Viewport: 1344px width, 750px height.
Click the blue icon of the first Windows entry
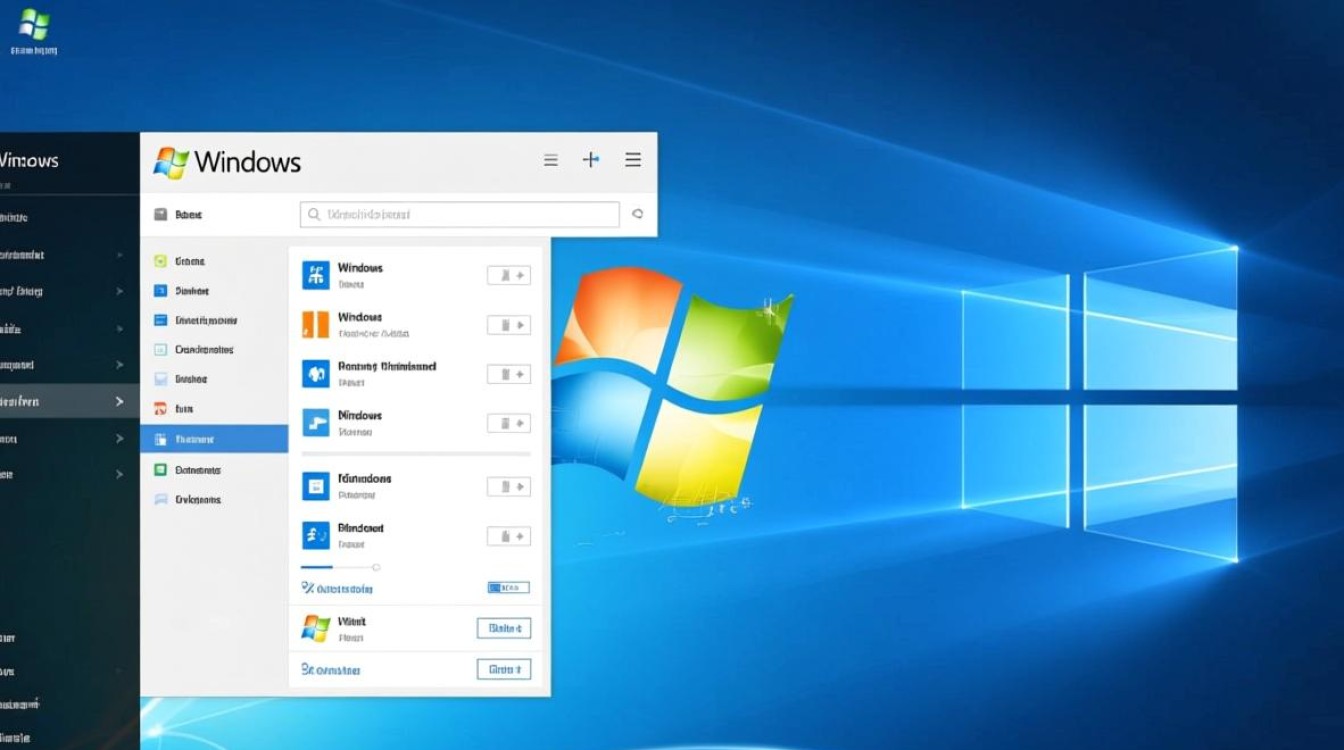pyautogui.click(x=315, y=275)
